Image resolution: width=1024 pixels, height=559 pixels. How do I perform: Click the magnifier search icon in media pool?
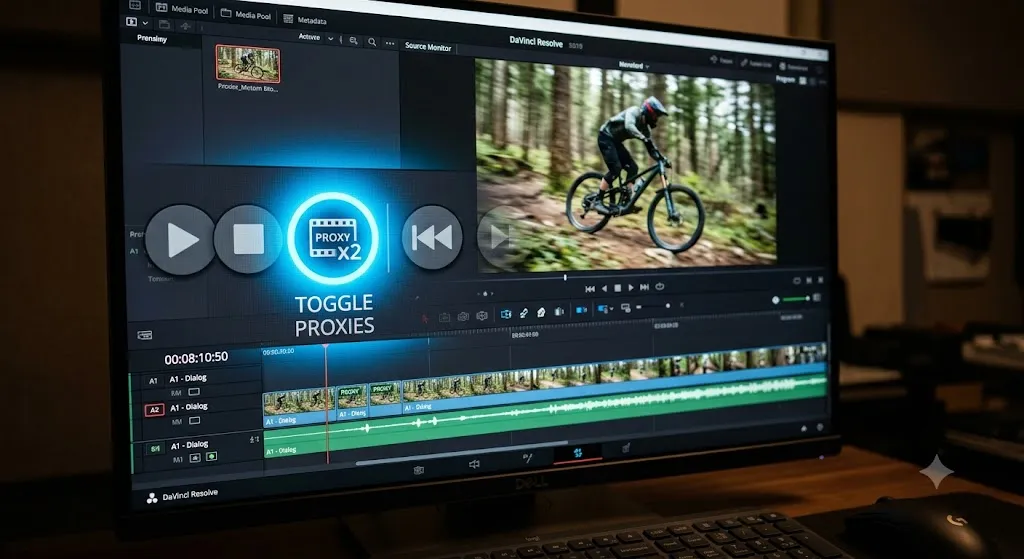[x=372, y=42]
